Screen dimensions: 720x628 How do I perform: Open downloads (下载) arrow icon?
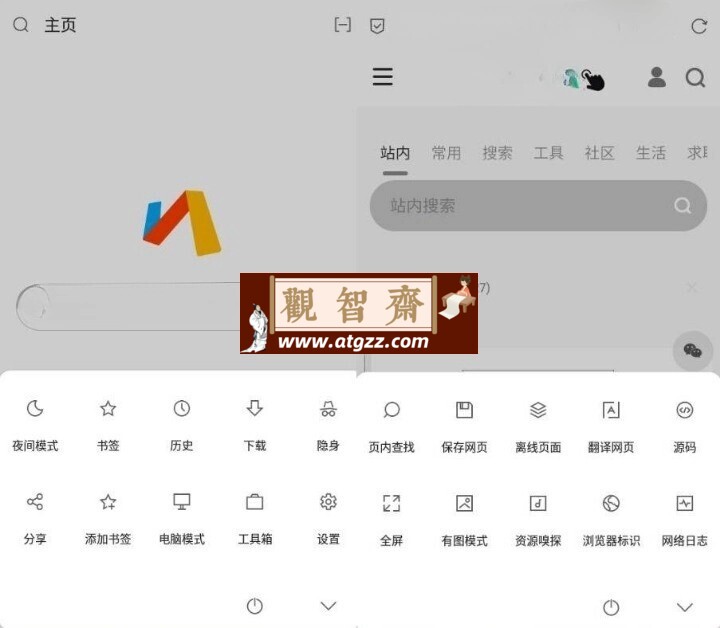[x=254, y=408]
